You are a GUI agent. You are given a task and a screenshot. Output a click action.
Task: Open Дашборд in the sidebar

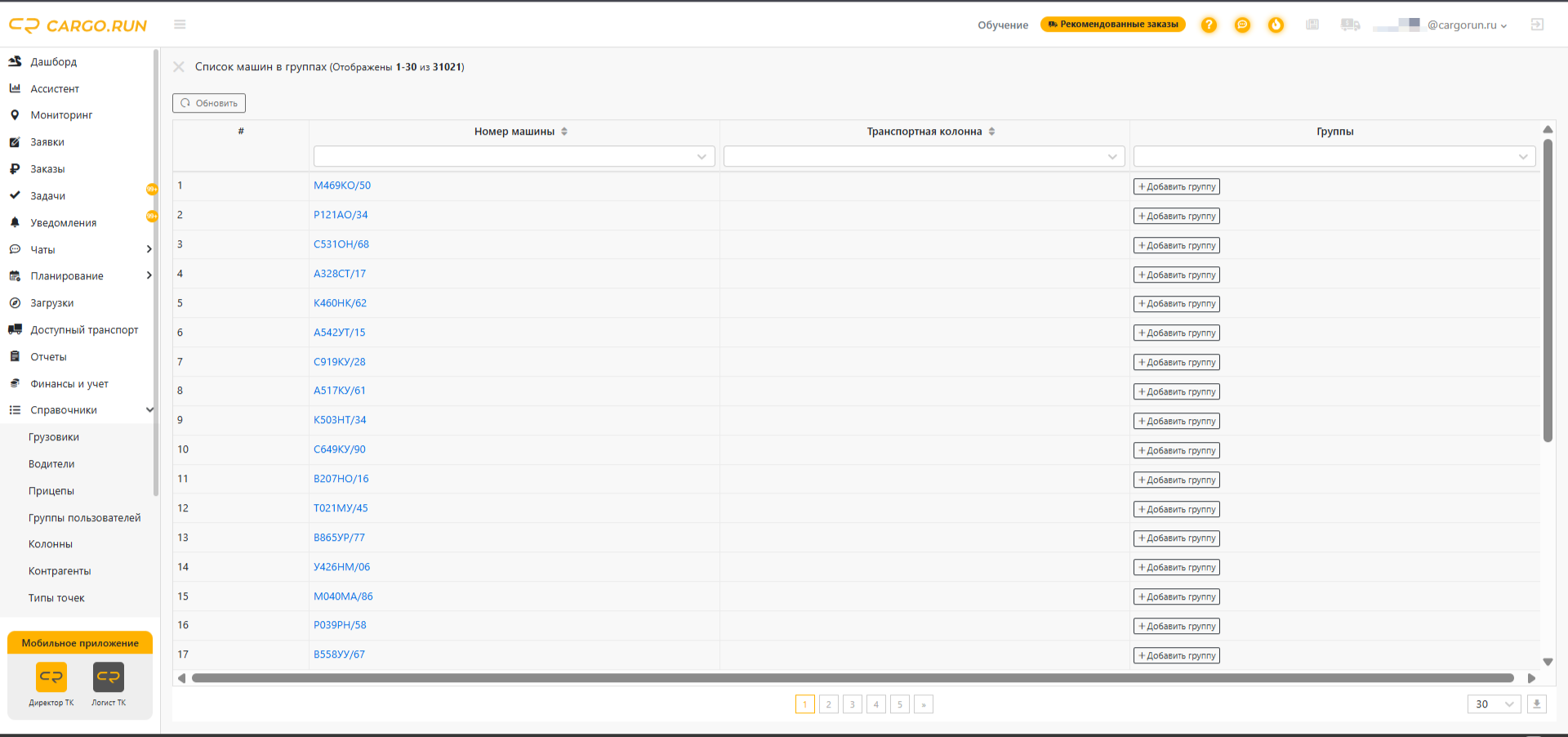(x=53, y=62)
